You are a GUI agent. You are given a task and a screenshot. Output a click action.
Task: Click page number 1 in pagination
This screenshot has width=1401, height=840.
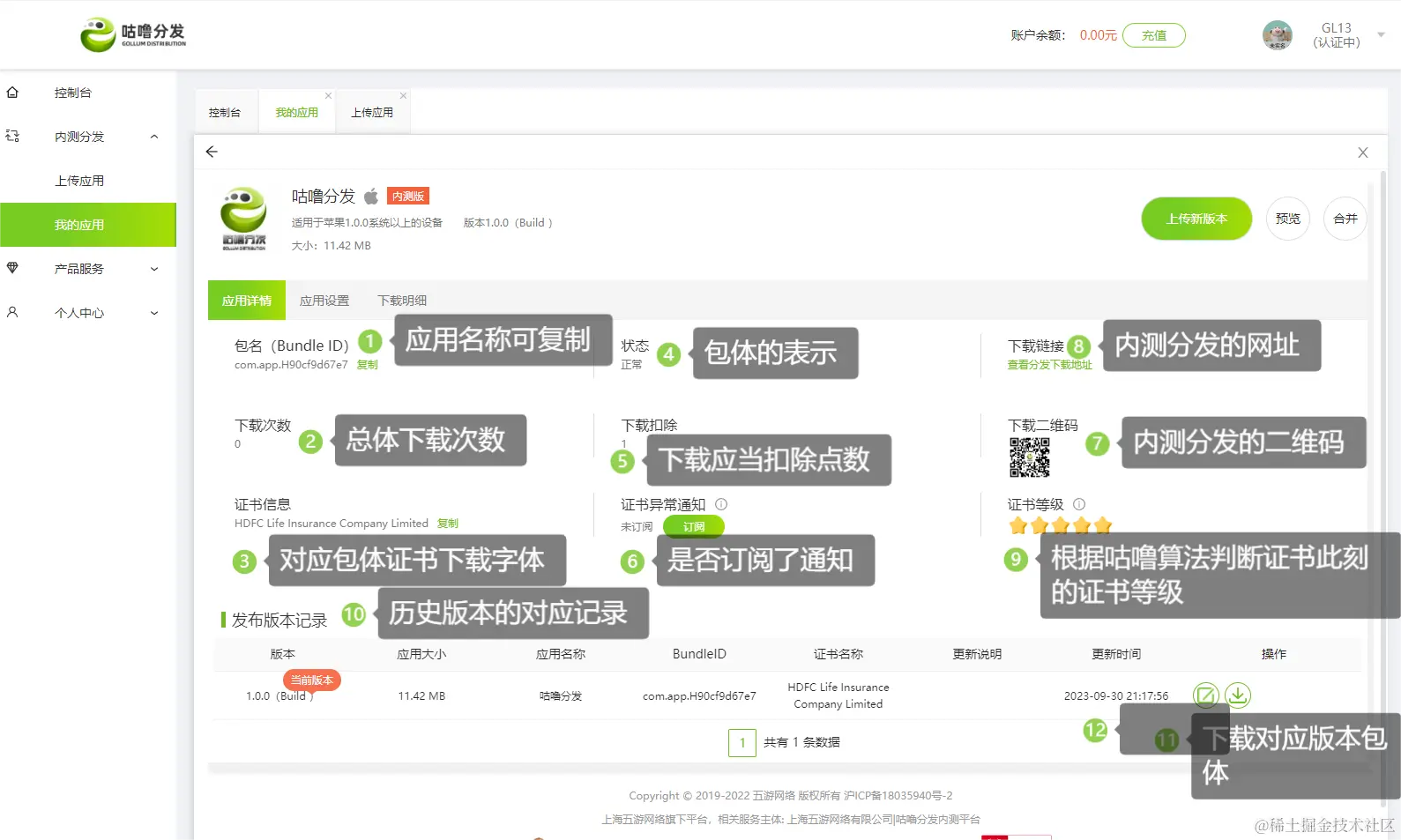click(742, 742)
